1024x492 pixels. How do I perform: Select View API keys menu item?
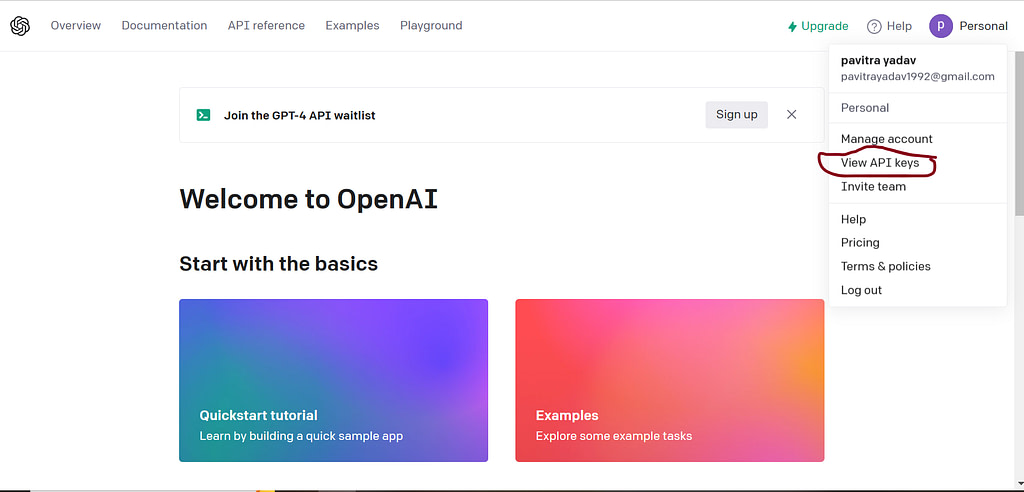pyautogui.click(x=880, y=163)
